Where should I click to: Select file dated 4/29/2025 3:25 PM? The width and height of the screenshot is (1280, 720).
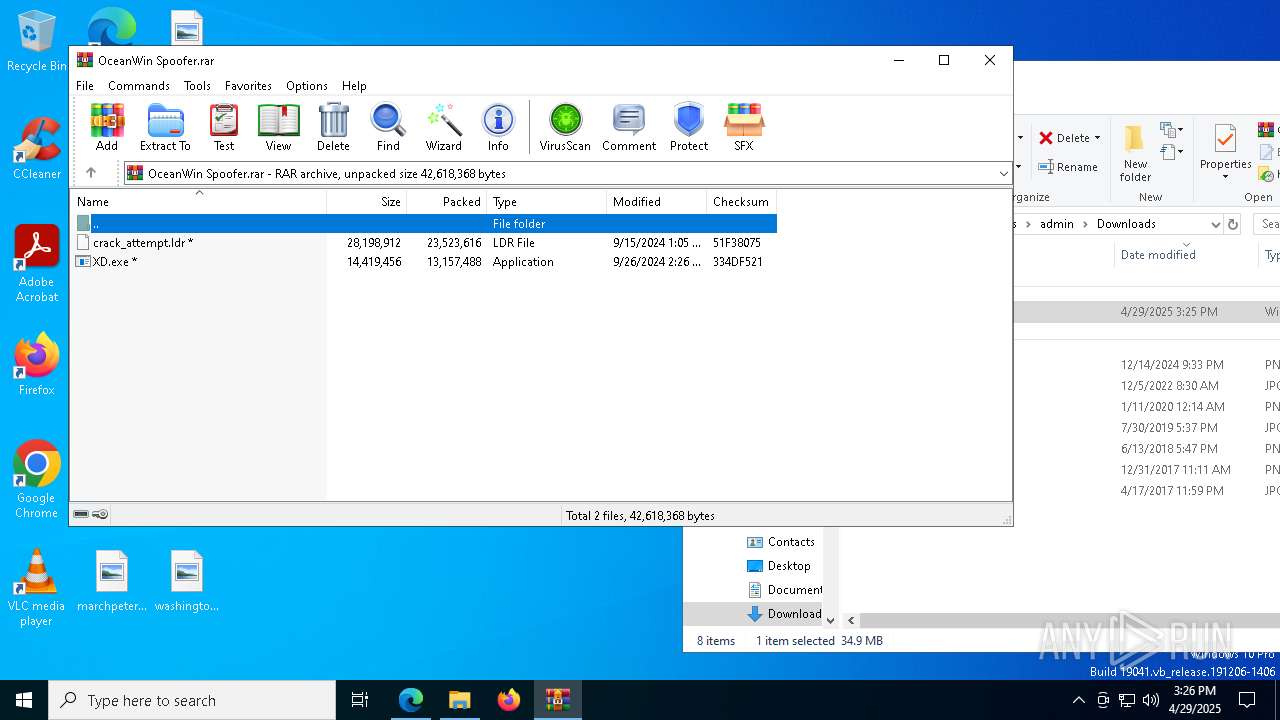pos(1147,312)
